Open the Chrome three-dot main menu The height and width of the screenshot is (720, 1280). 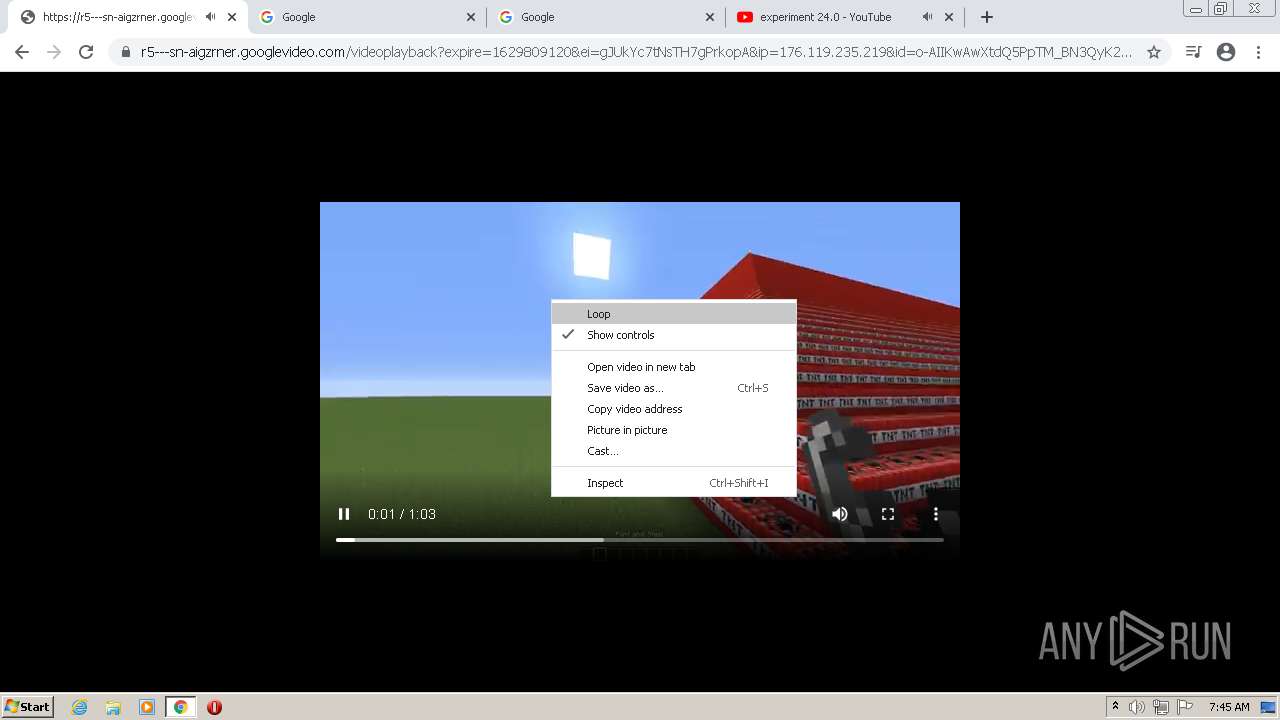pos(1259,52)
